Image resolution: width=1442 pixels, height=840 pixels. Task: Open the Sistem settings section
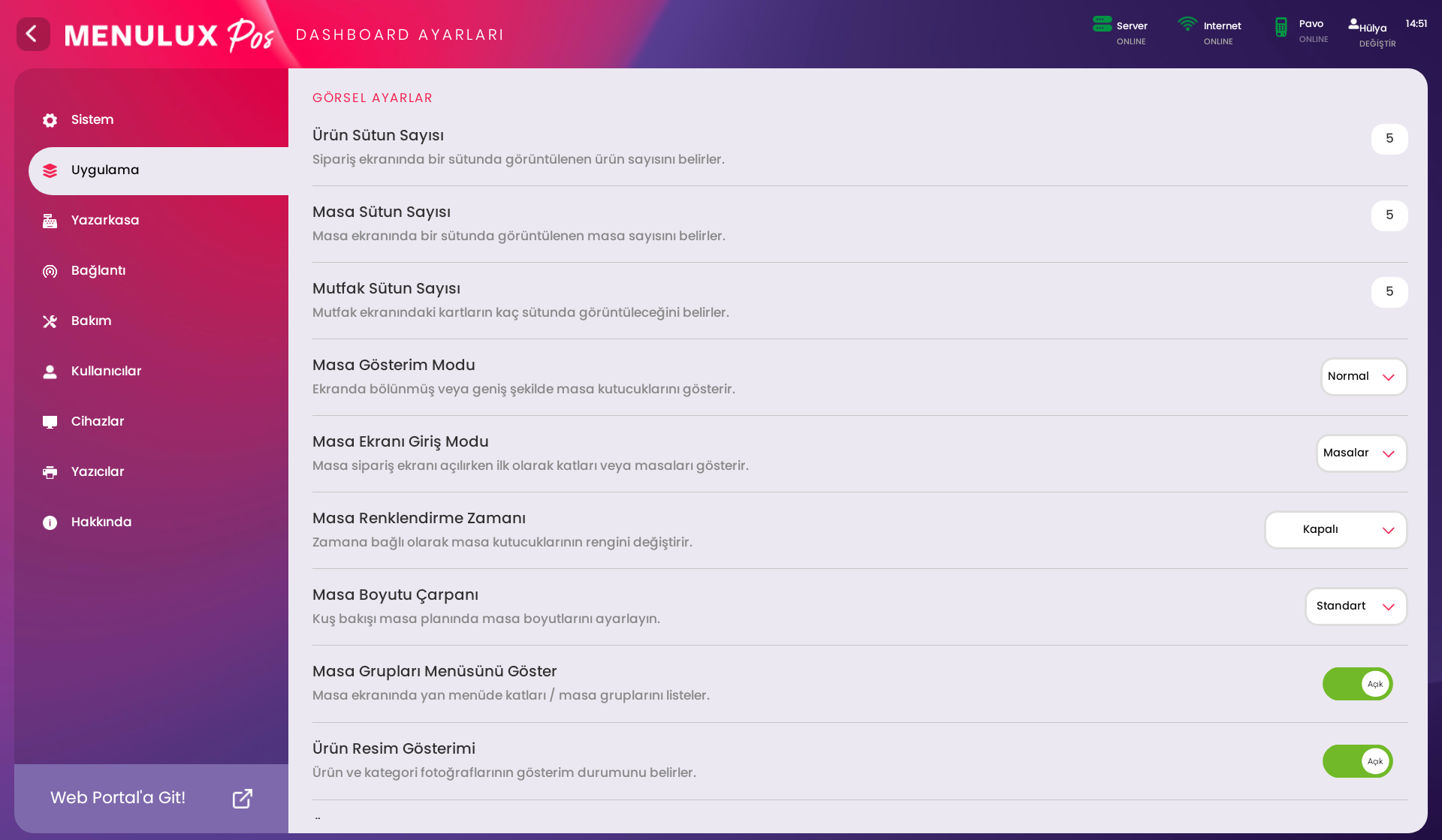(x=158, y=120)
